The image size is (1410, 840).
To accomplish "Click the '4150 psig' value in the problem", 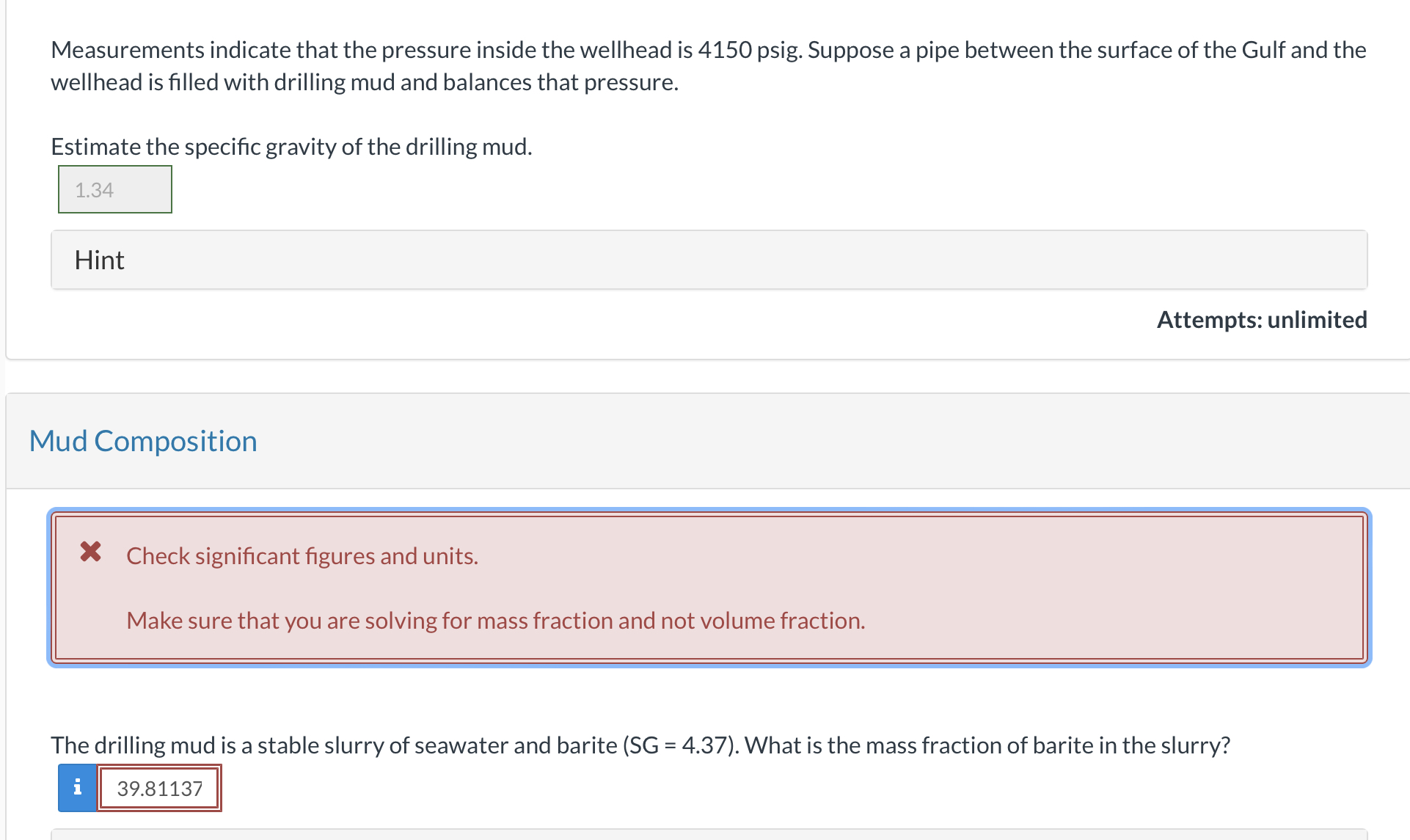I will 750,50.
